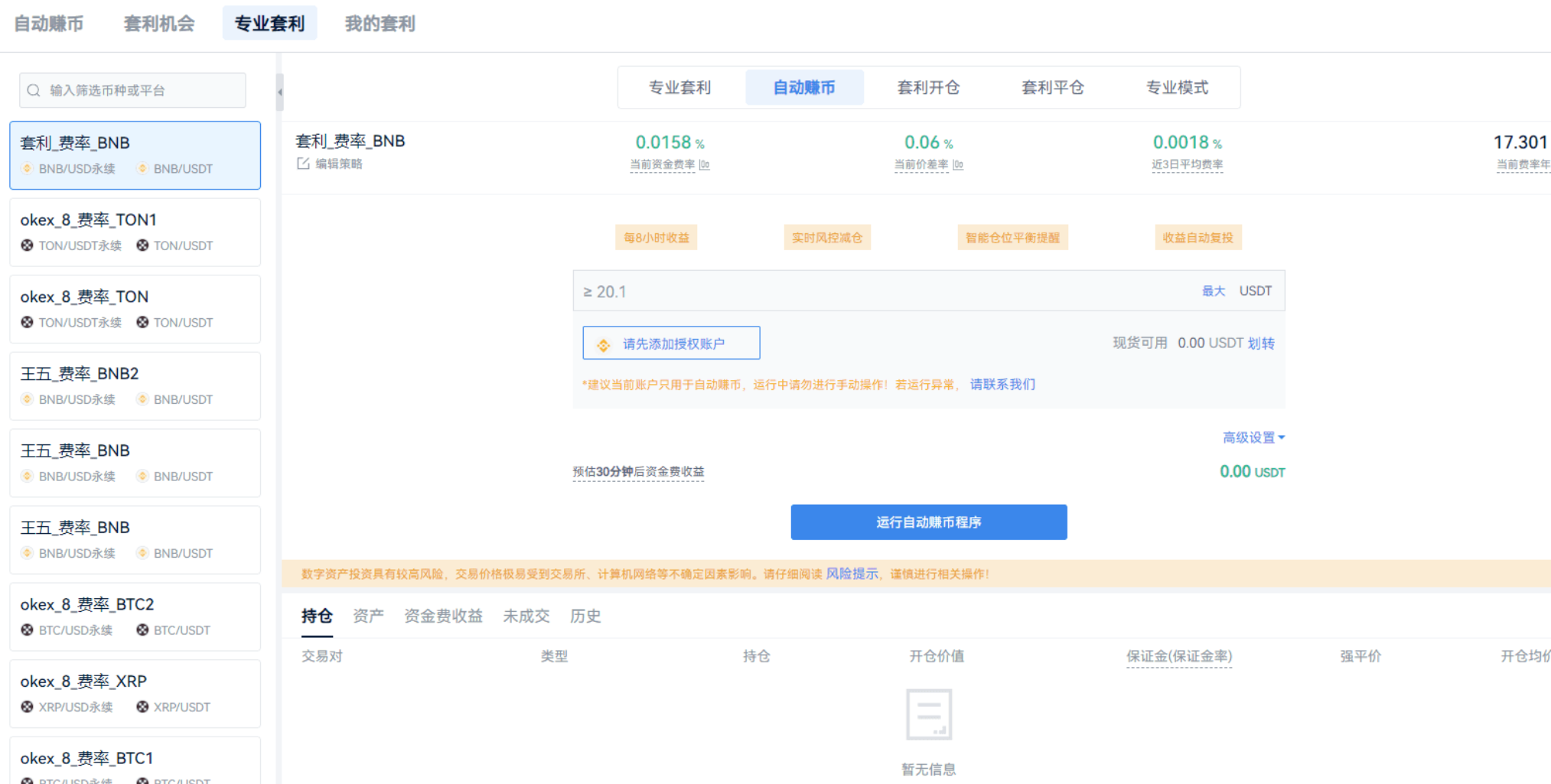Select the 专业套利 top navigation tab

click(269, 24)
